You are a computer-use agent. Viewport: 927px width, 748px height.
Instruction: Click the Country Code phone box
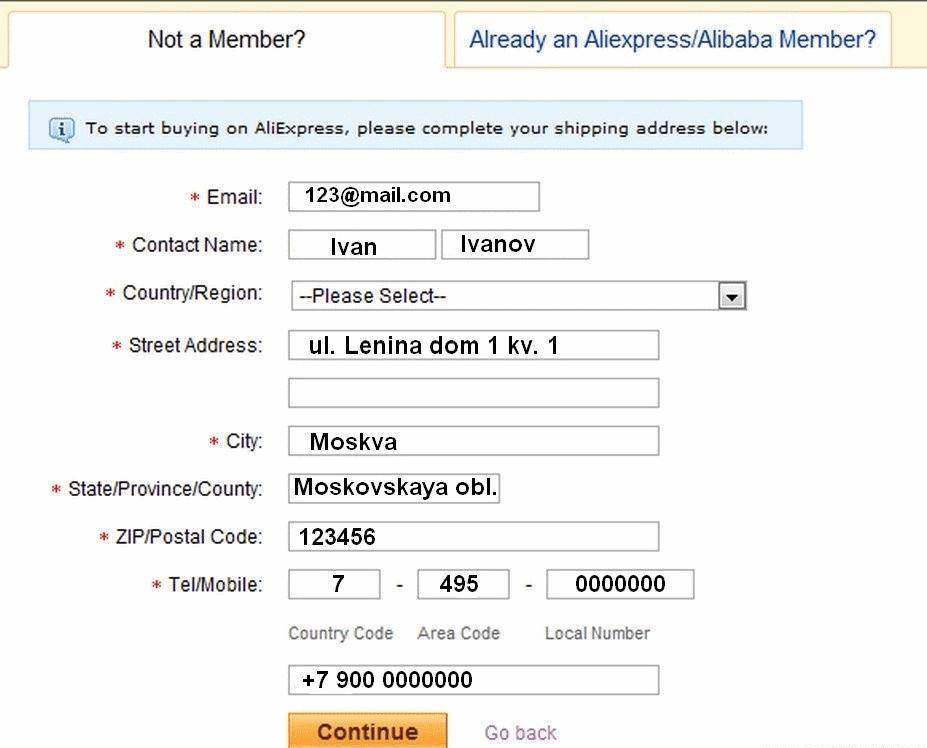334,584
